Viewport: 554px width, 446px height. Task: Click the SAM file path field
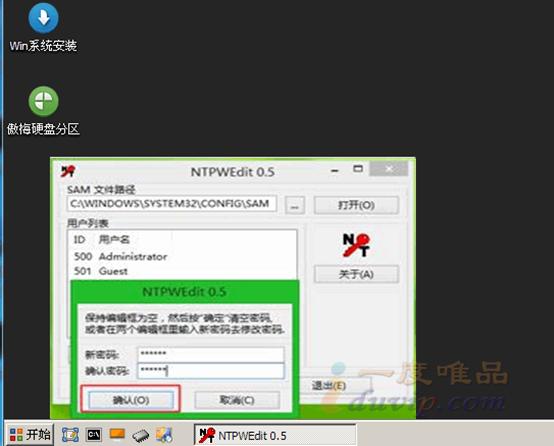pos(172,204)
